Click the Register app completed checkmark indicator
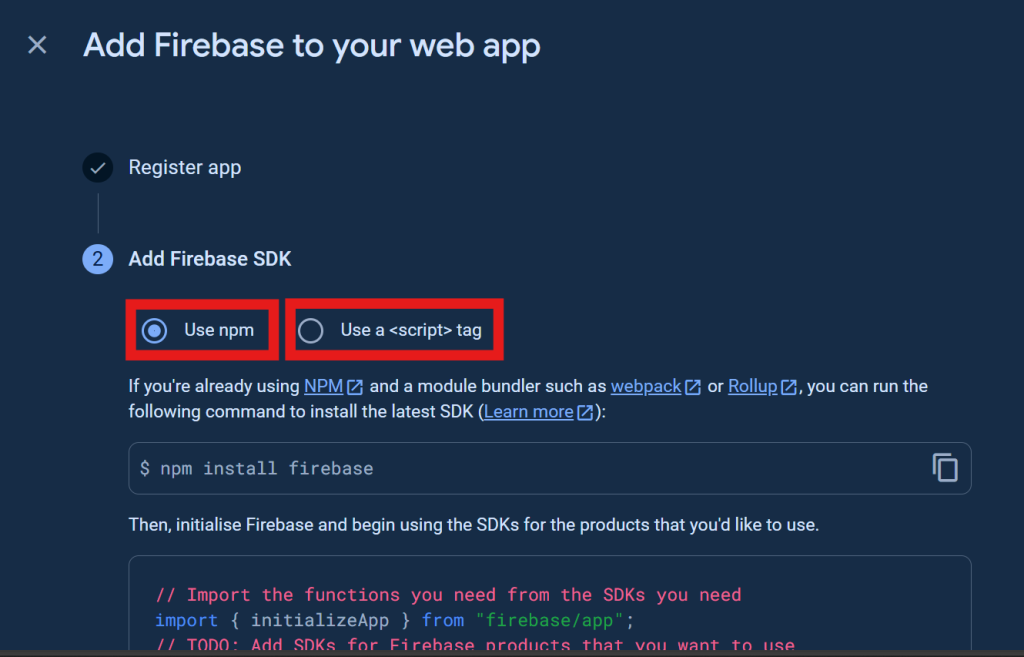The height and width of the screenshot is (657, 1024). pos(97,167)
